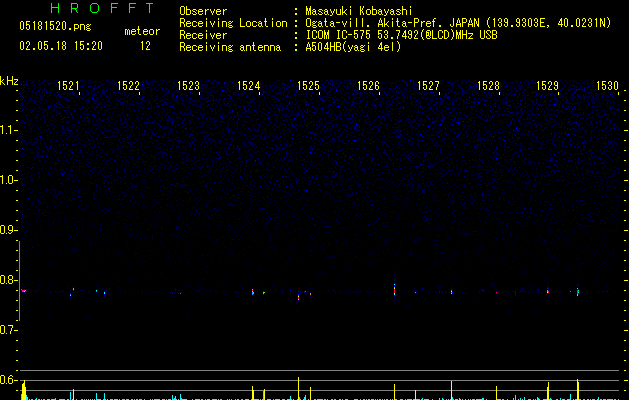Click the 1526 time marker
629x400 pixels.
pyautogui.click(x=368, y=86)
